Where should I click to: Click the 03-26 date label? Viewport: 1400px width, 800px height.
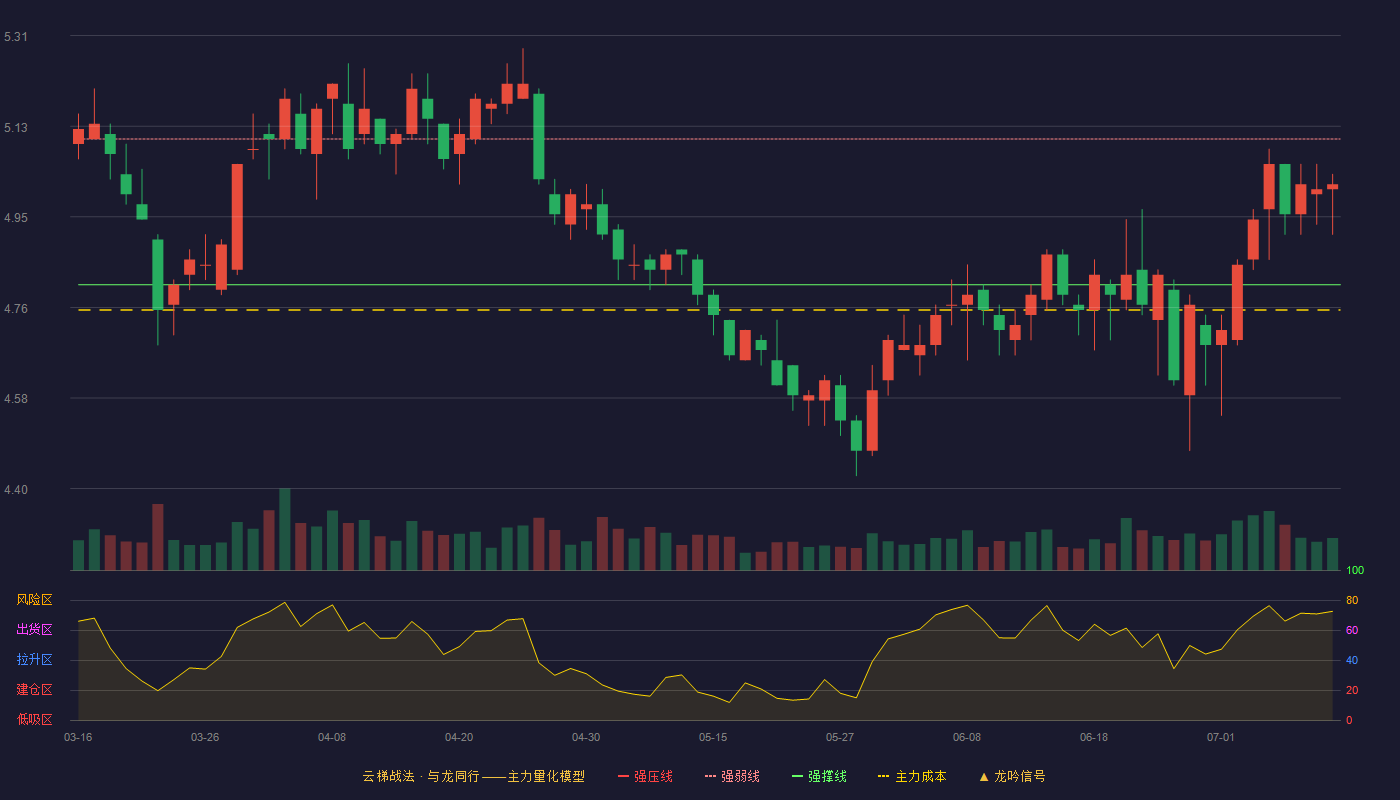tap(205, 737)
